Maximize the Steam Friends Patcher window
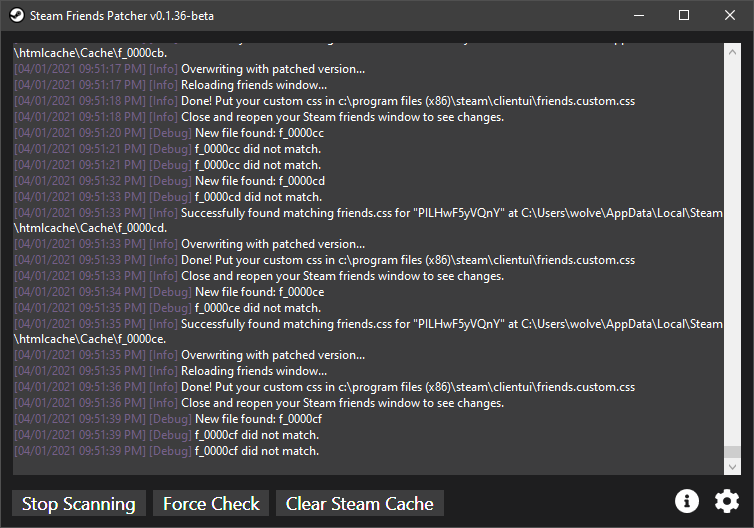This screenshot has width=754, height=528. point(684,15)
